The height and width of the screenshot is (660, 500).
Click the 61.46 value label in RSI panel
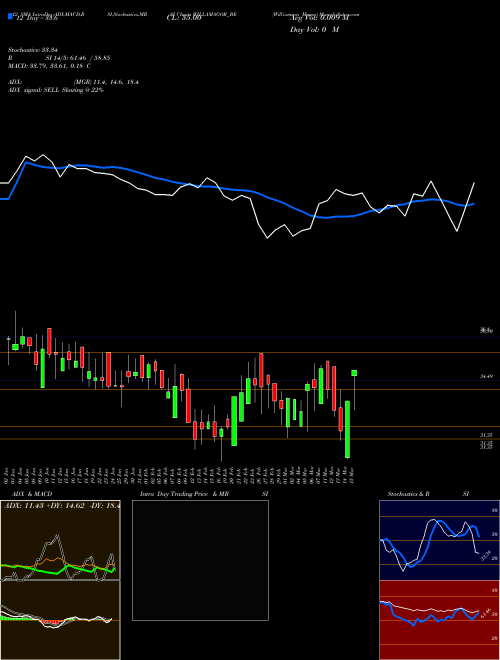click(486, 614)
